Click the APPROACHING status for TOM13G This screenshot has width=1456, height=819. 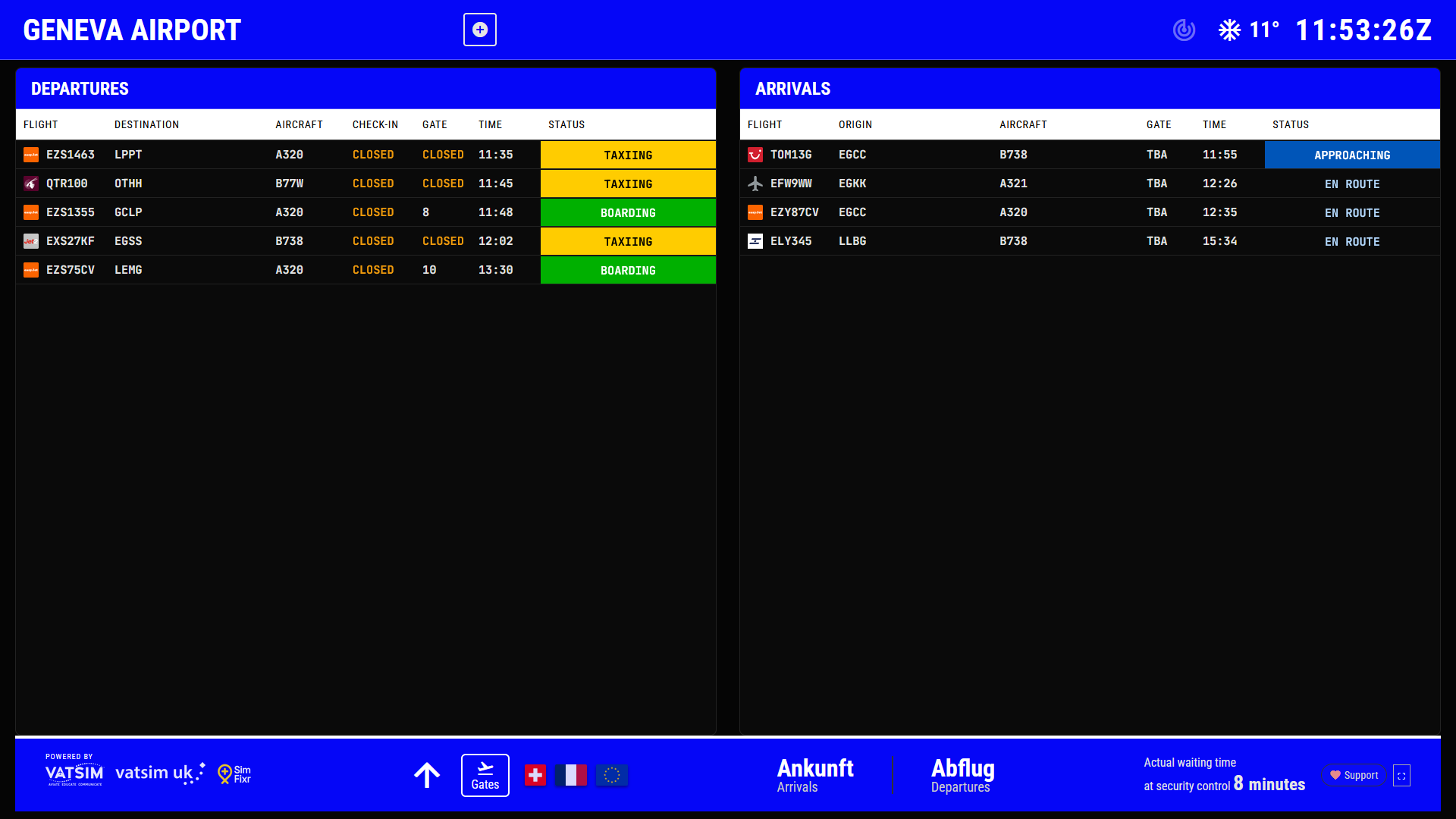pyautogui.click(x=1351, y=155)
